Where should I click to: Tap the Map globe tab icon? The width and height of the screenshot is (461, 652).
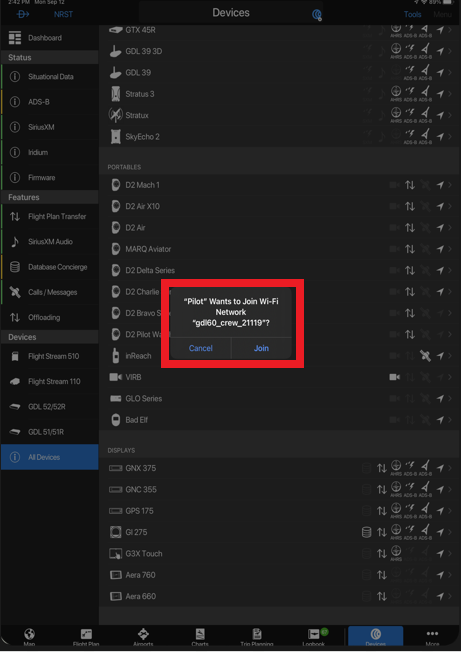[x=29, y=634]
